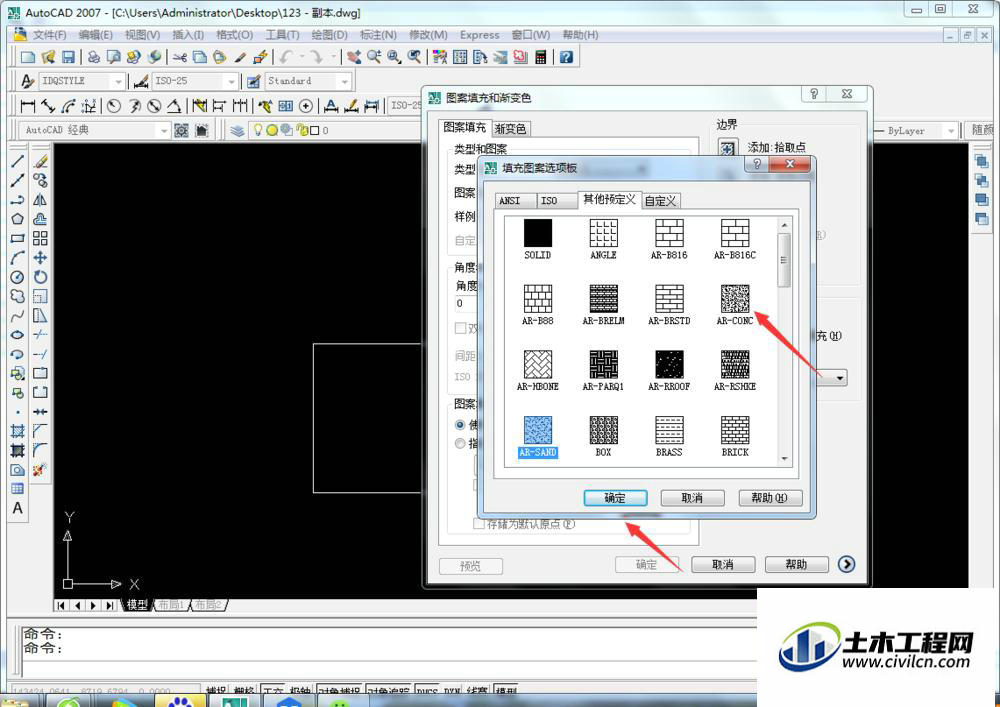Click 取消 in the pattern palette dialog
Viewport: 1000px width, 707px height.
click(x=692, y=498)
